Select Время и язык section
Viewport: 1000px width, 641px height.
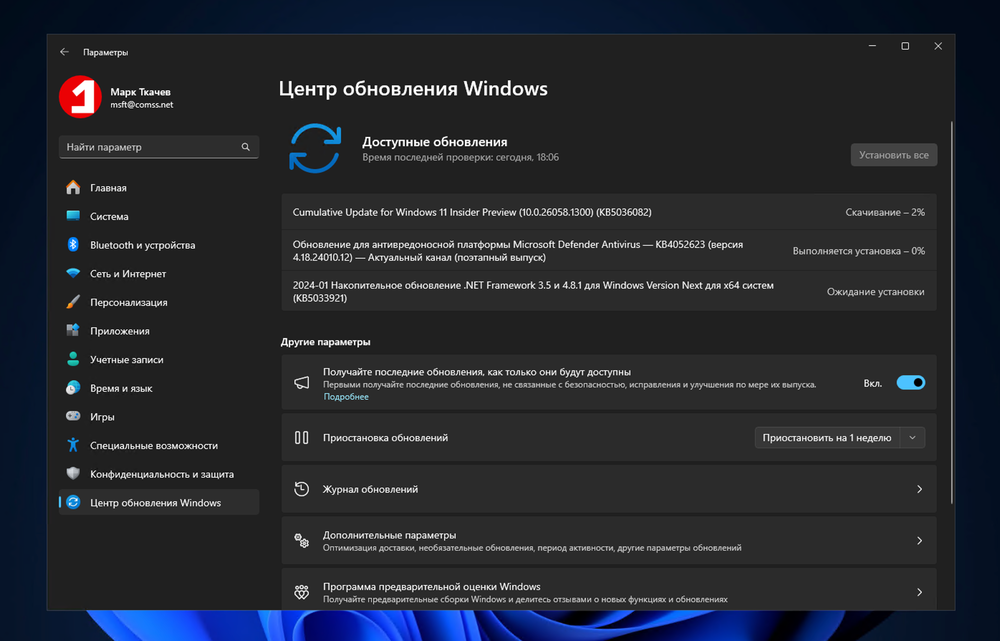pyautogui.click(x=159, y=388)
